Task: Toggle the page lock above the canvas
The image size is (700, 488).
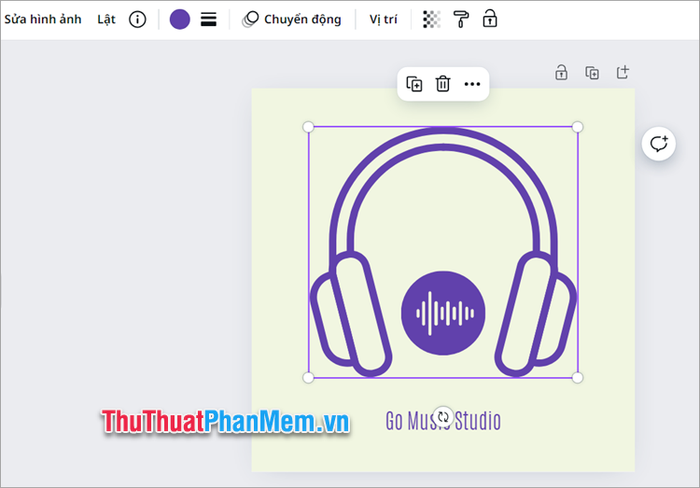Action: pos(562,72)
